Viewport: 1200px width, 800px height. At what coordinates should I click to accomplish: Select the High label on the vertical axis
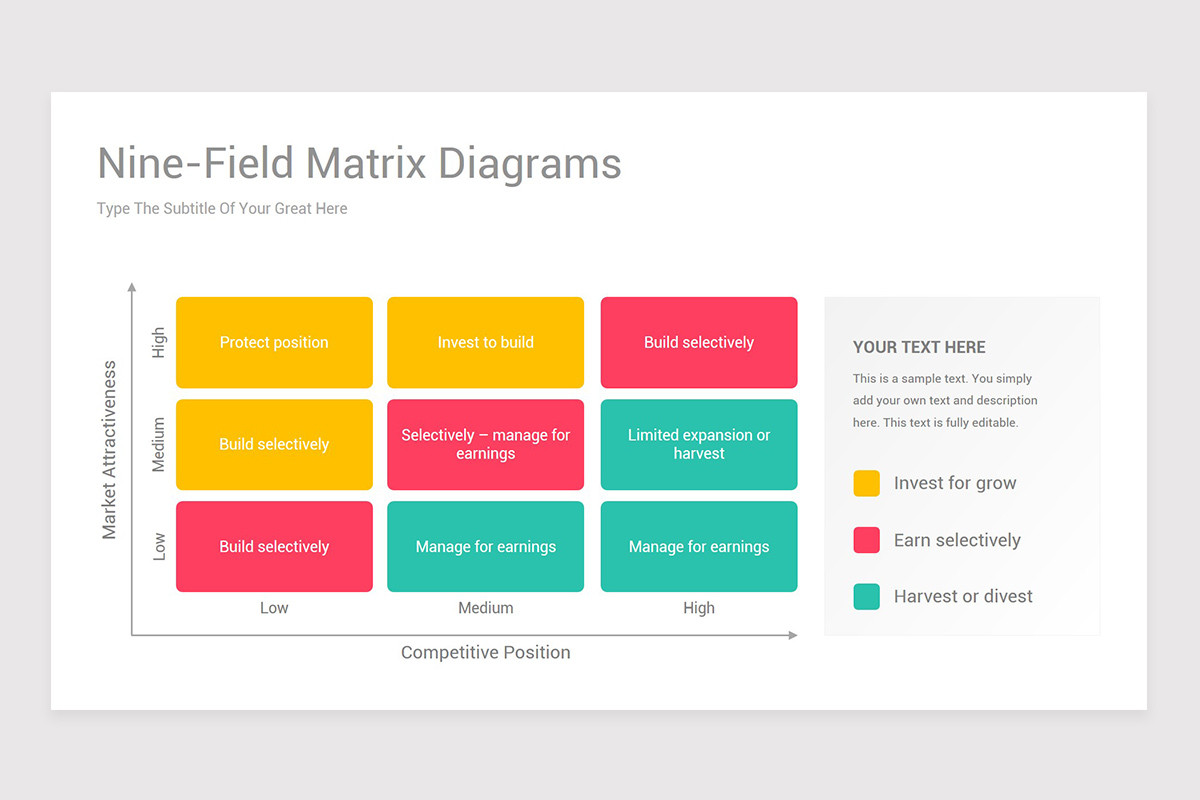pyautogui.click(x=157, y=341)
